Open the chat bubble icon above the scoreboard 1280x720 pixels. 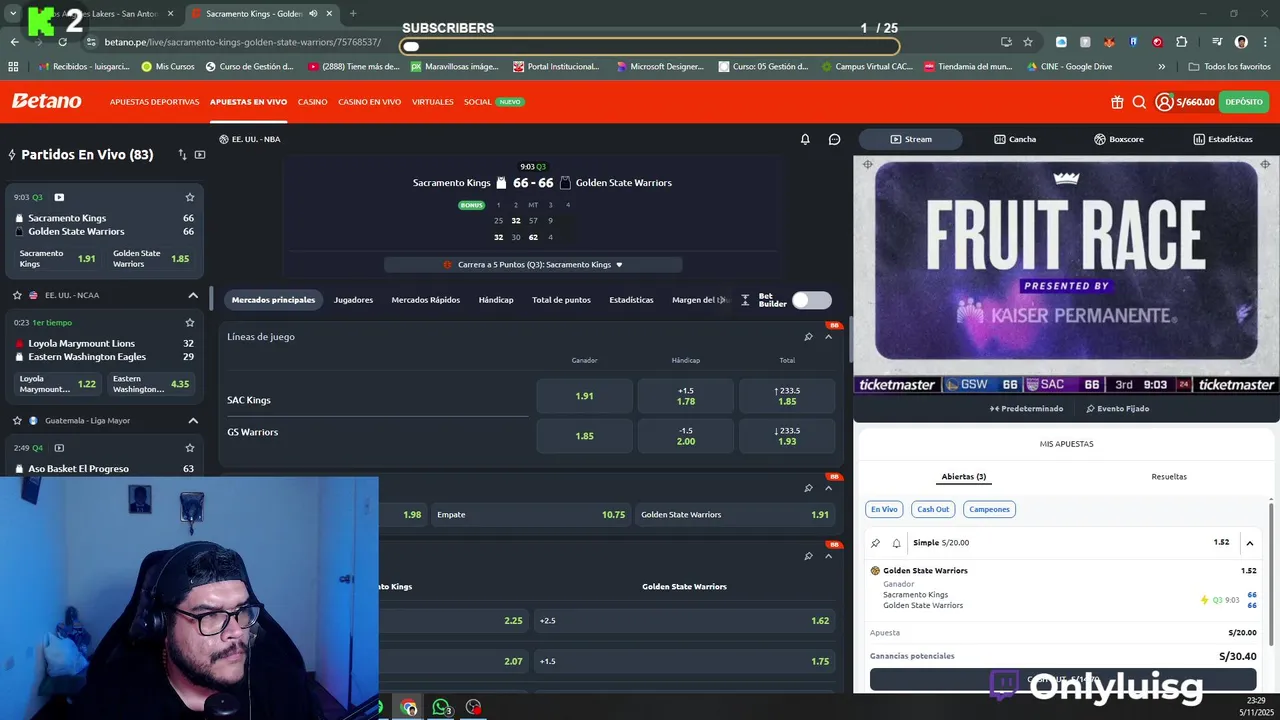(834, 139)
